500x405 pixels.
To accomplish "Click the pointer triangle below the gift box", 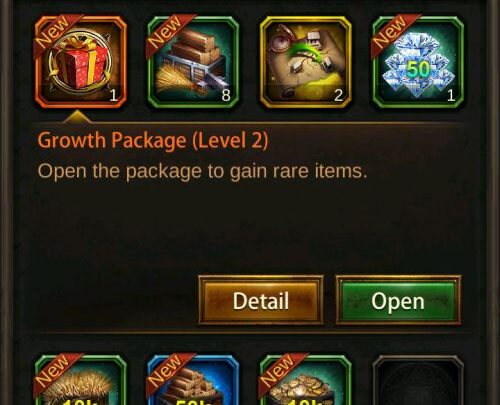I will [x=77, y=116].
